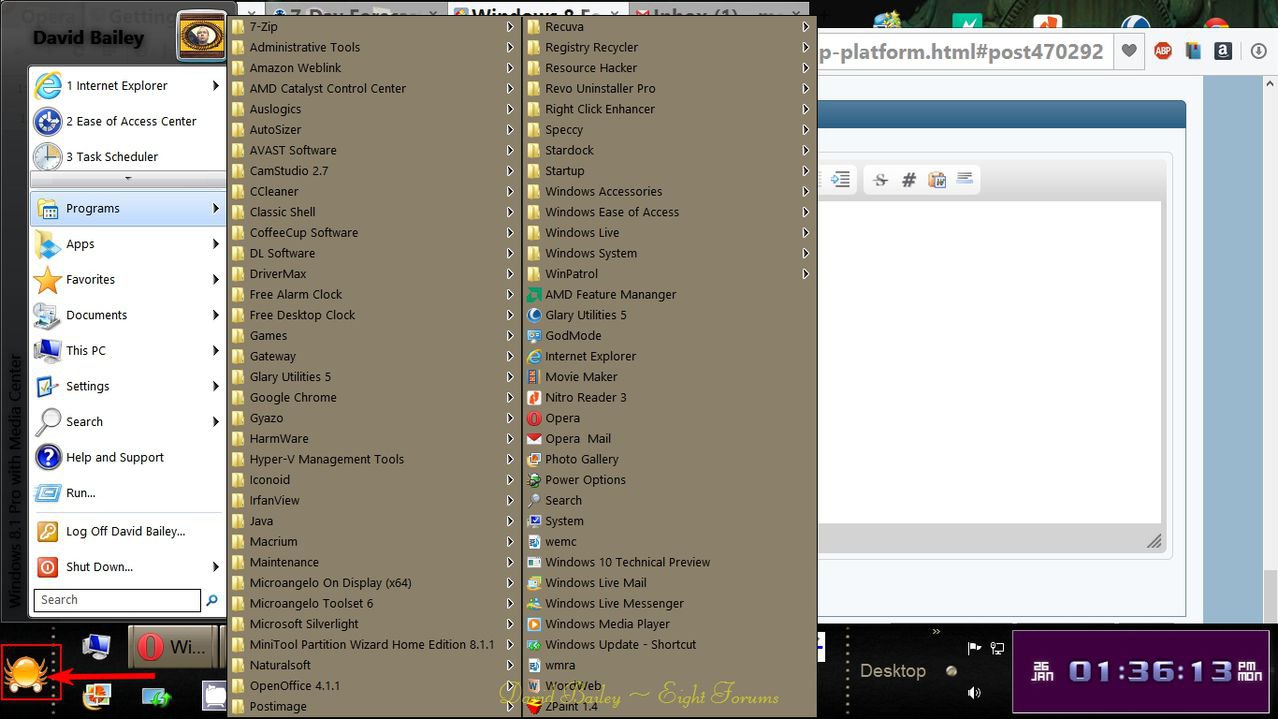The width and height of the screenshot is (1278, 719).
Task: Open Opera Mail
Action: tap(668, 438)
